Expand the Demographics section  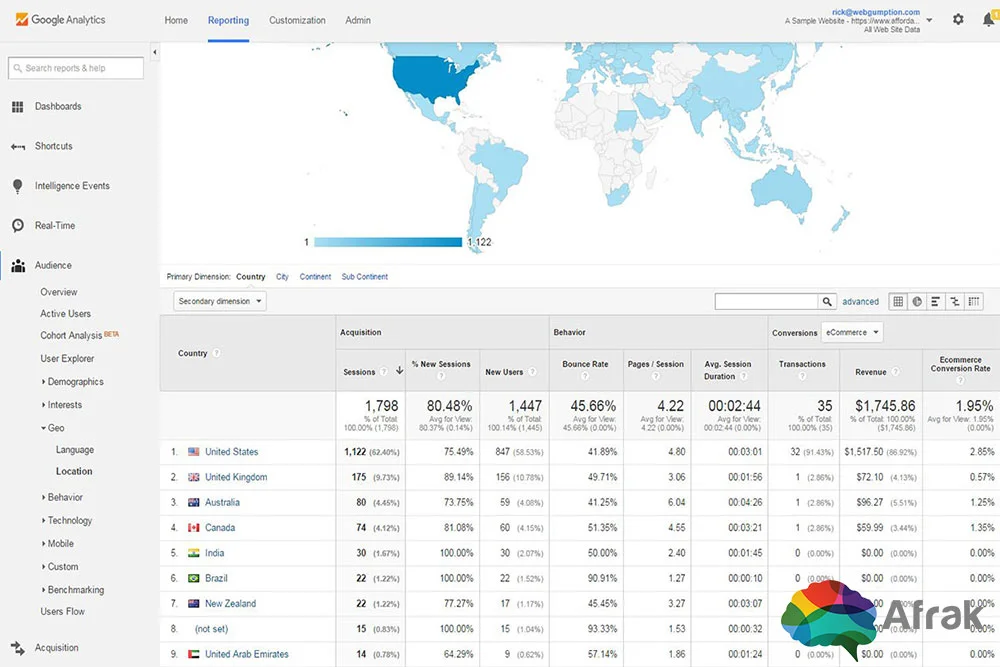pyautogui.click(x=72, y=381)
